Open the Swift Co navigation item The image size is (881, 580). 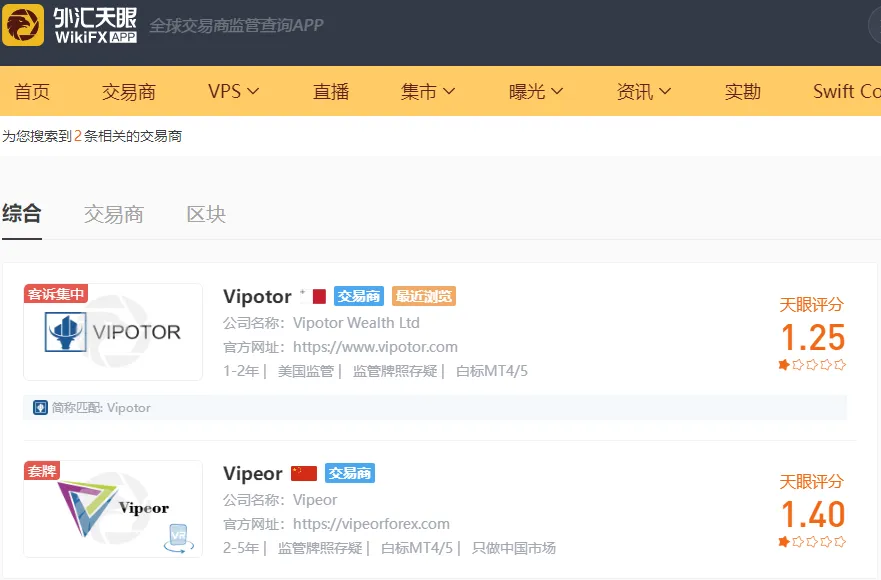(x=846, y=91)
